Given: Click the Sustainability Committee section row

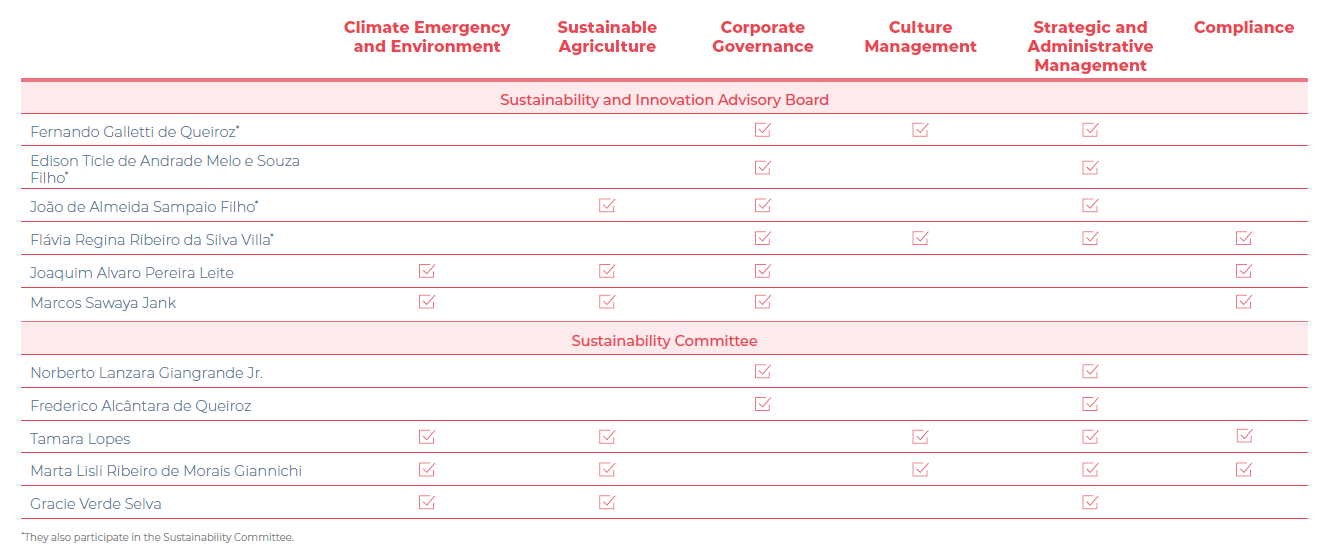Looking at the screenshot, I should click(x=664, y=341).
